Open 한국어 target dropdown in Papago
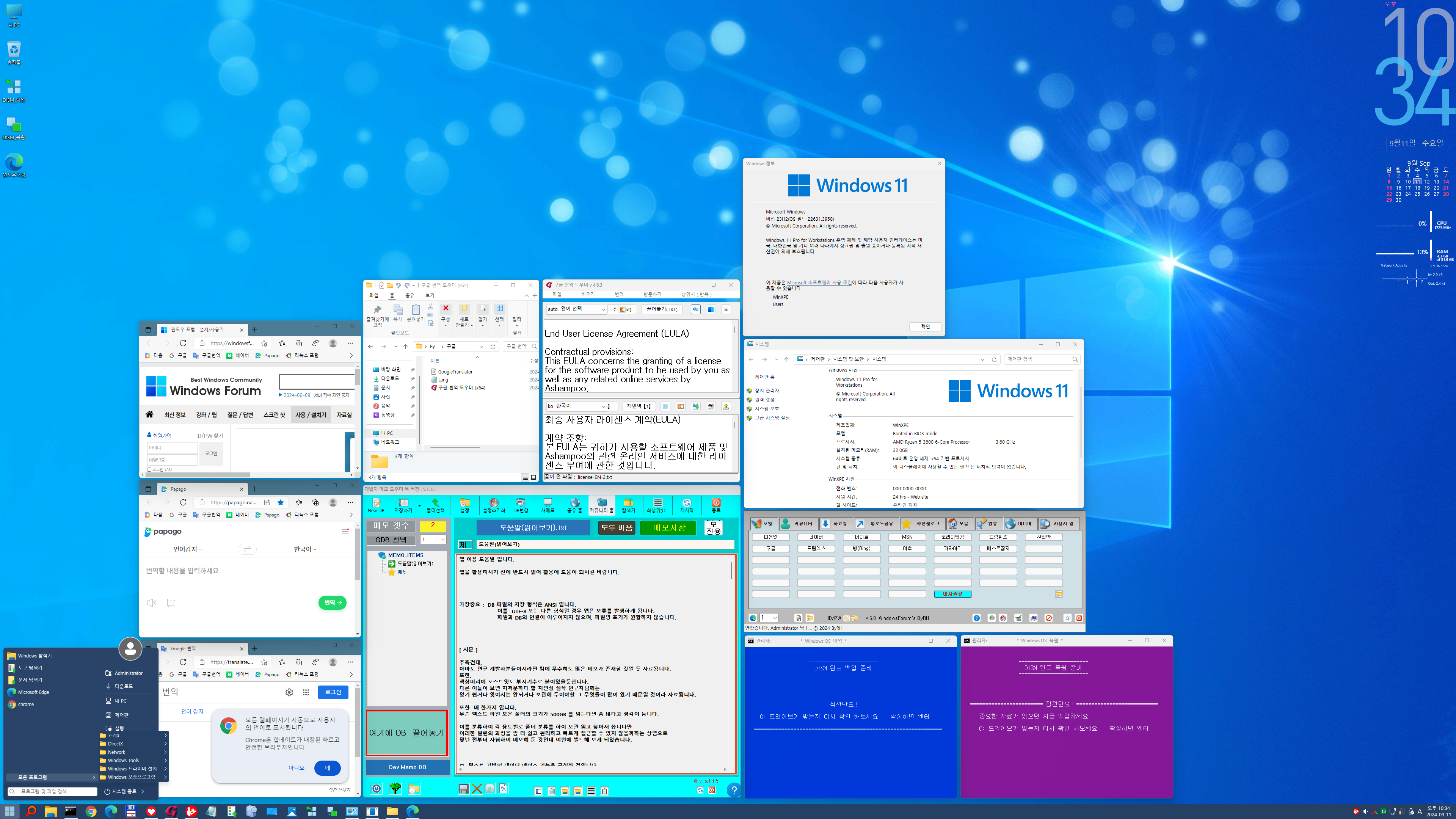The height and width of the screenshot is (819, 1456). tap(305, 549)
